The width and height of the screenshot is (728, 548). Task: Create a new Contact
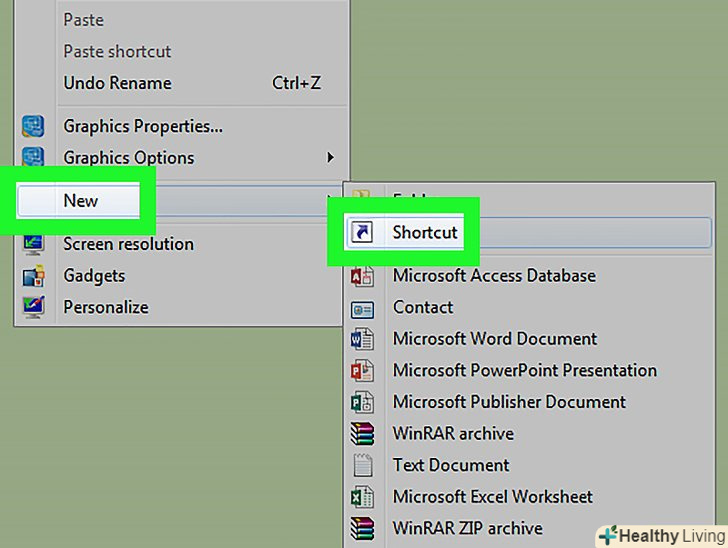[528, 307]
